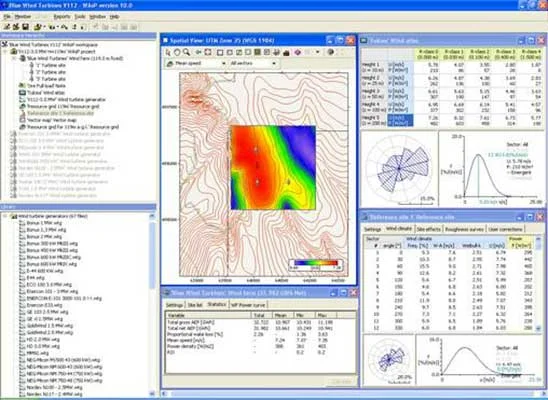Click the left-arrow icon in Spatial View toolbar
The width and height of the screenshot is (548, 400).
click(x=199, y=52)
